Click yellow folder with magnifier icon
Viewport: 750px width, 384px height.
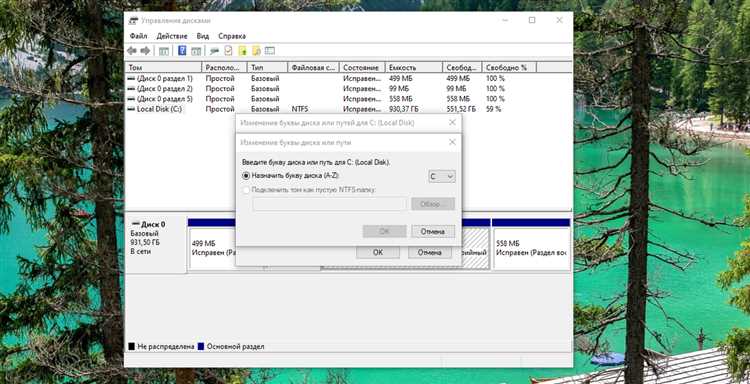click(x=256, y=51)
